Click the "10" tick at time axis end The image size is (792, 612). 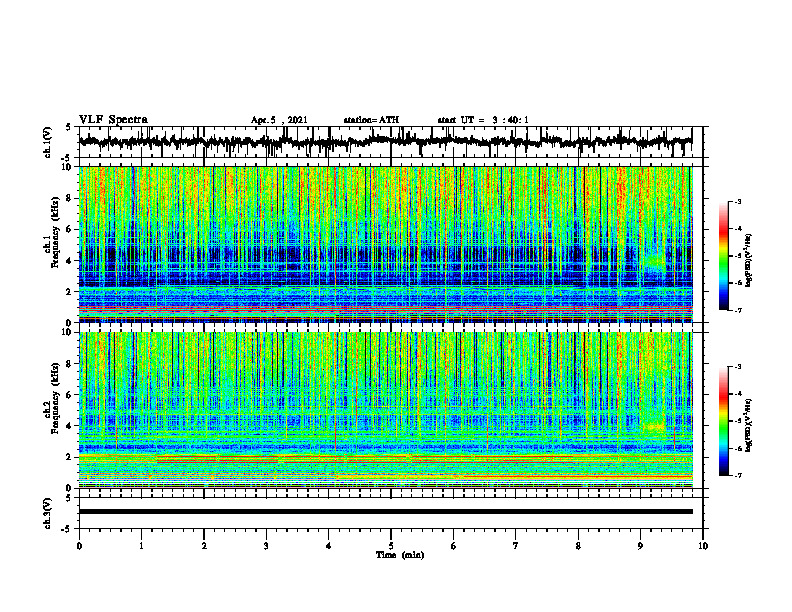tap(703, 546)
